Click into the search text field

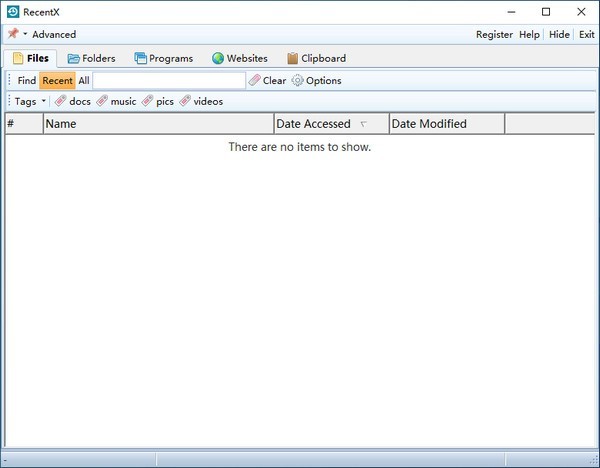[169, 81]
